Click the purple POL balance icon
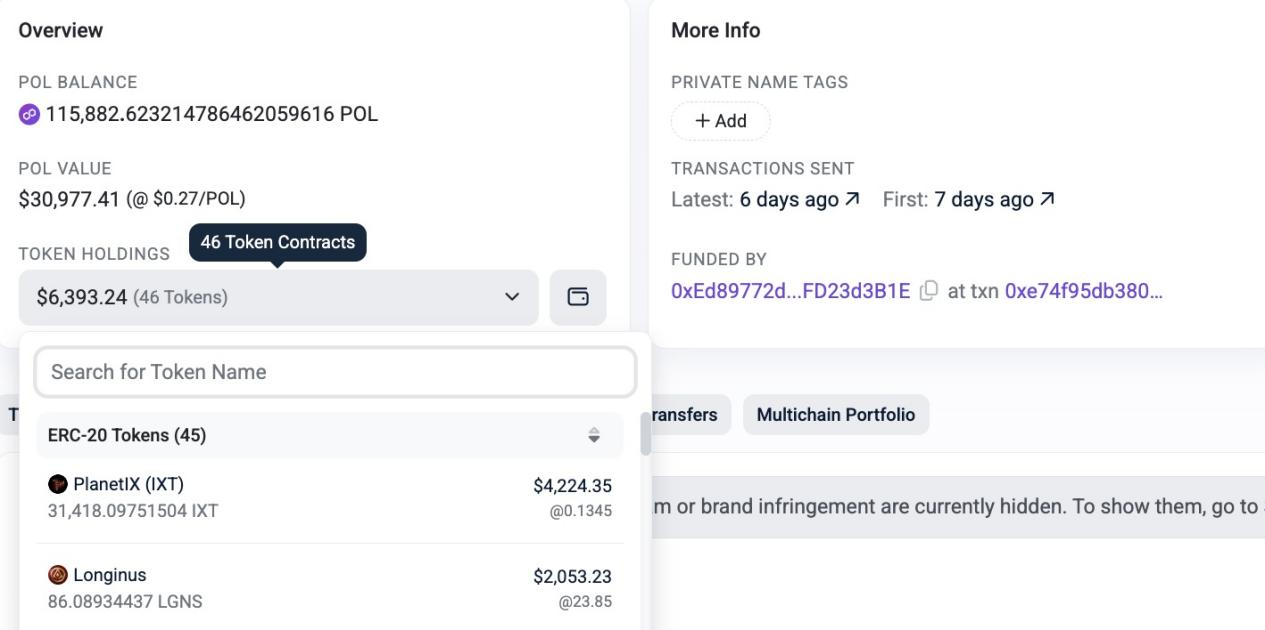This screenshot has height=630, width=1265. click(29, 115)
